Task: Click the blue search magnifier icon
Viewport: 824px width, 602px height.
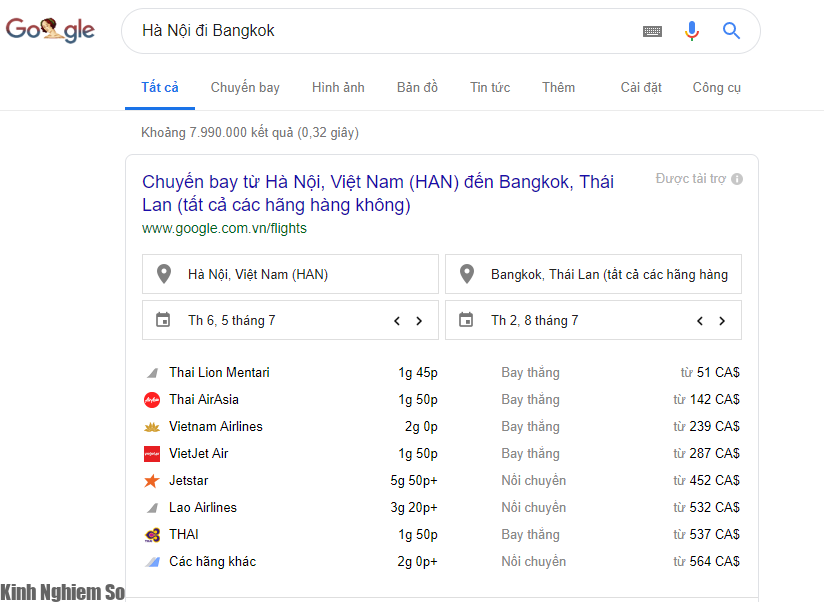Action: pyautogui.click(x=731, y=31)
